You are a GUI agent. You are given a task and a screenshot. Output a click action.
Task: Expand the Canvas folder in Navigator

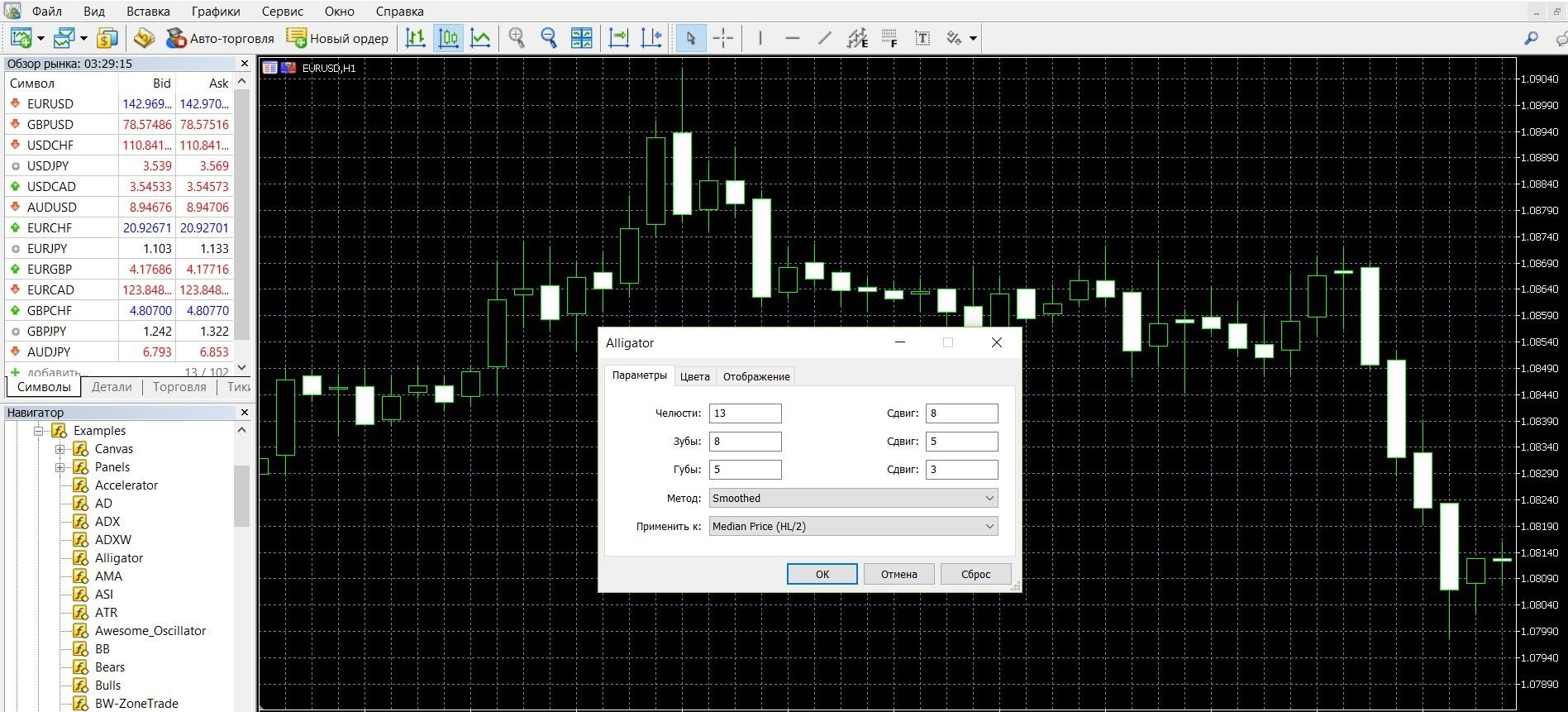point(60,449)
